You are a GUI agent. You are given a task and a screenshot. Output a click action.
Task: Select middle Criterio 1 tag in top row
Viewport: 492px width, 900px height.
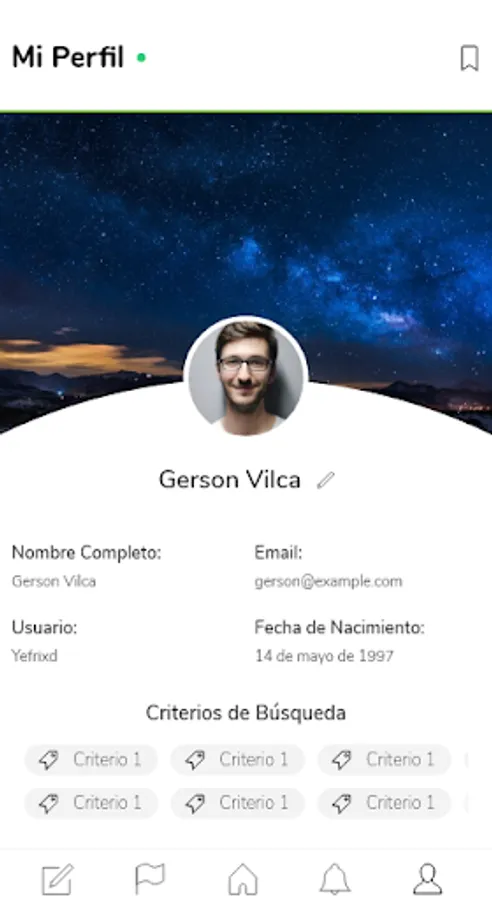(x=238, y=759)
